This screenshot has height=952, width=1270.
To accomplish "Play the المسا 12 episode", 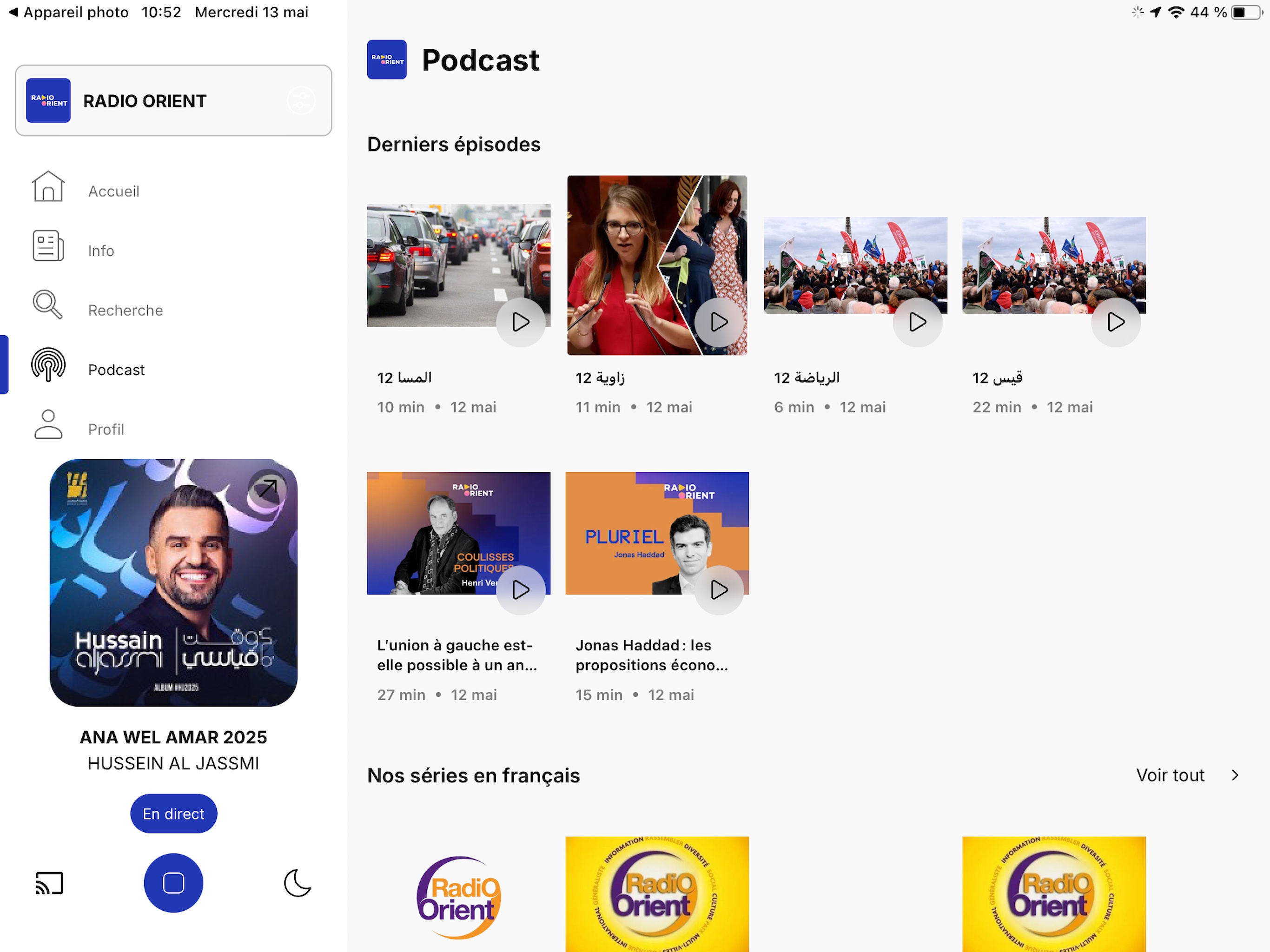I will click(x=521, y=322).
